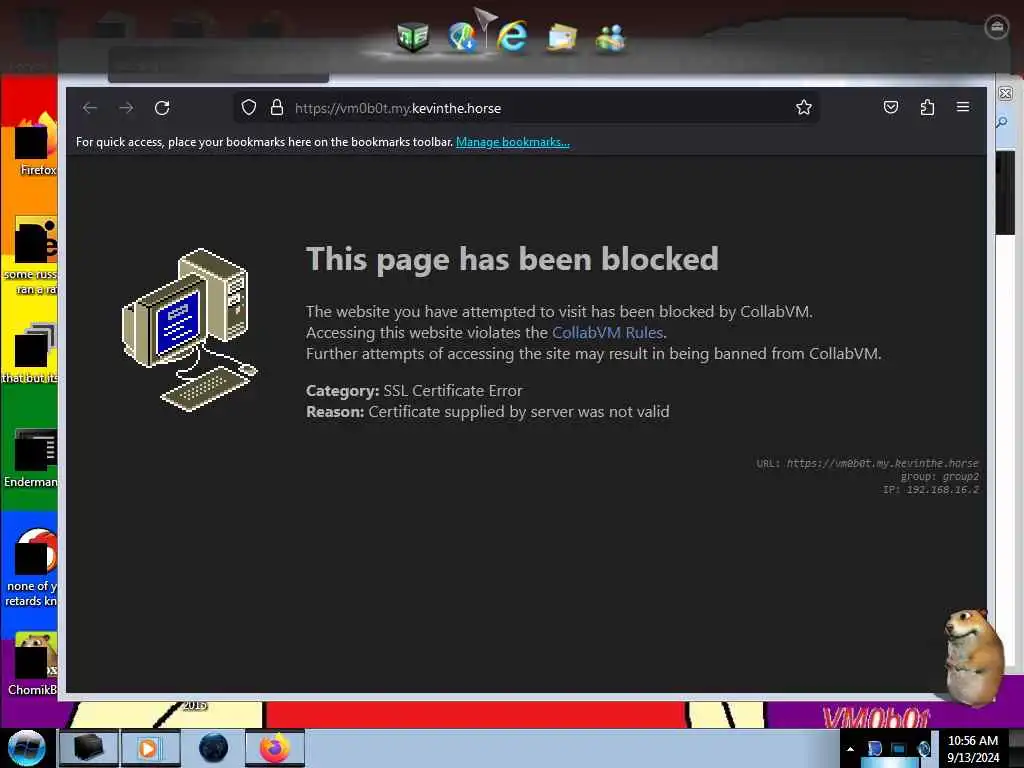Viewport: 1024px width, 768px height.
Task: Open the Messenger people dock icon
Action: 611,37
